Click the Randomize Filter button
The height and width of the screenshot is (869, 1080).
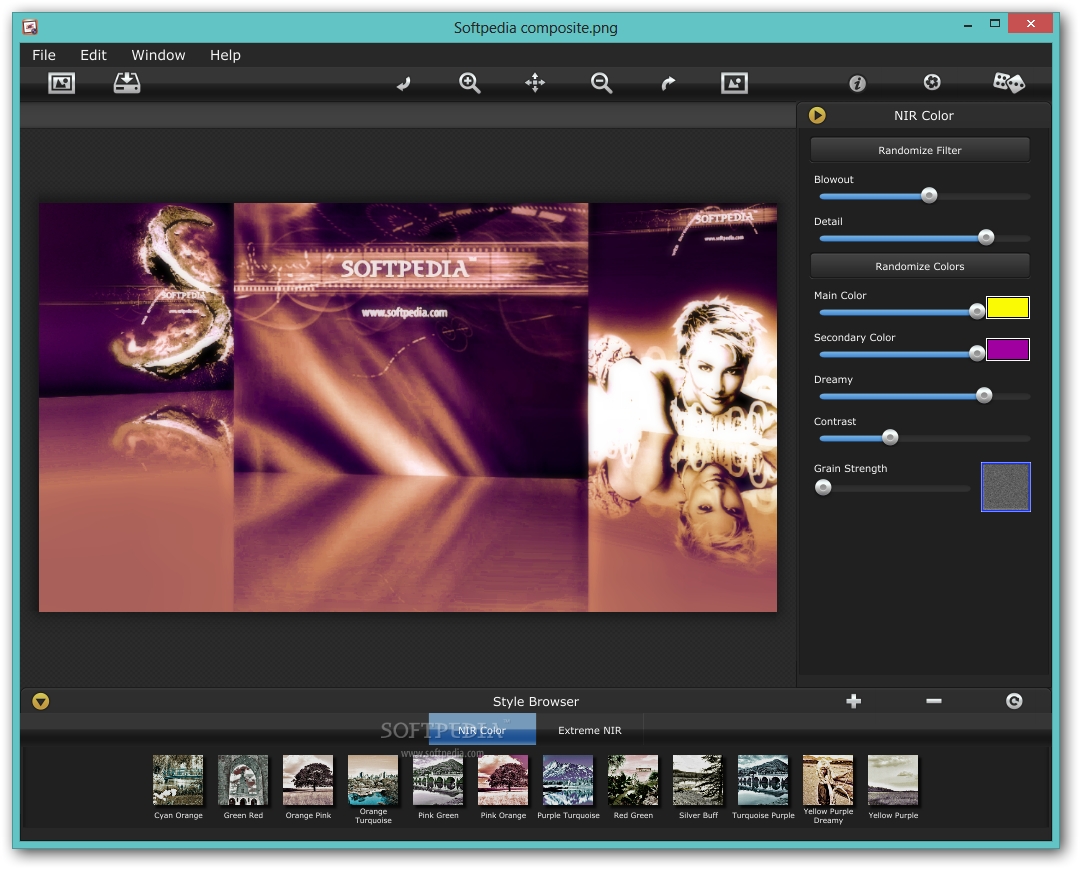click(x=920, y=150)
